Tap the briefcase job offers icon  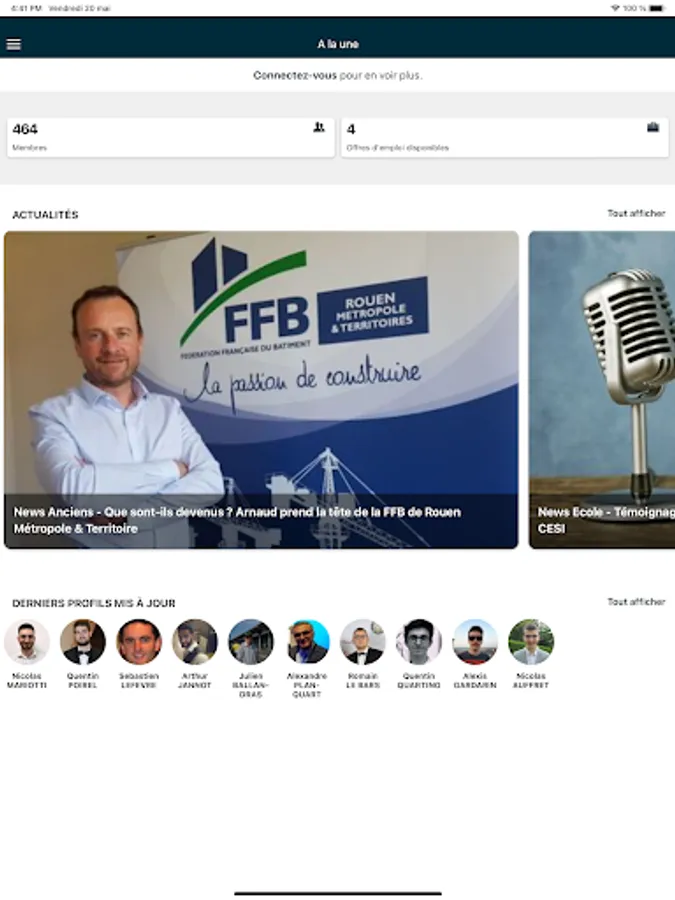pyautogui.click(x=653, y=127)
